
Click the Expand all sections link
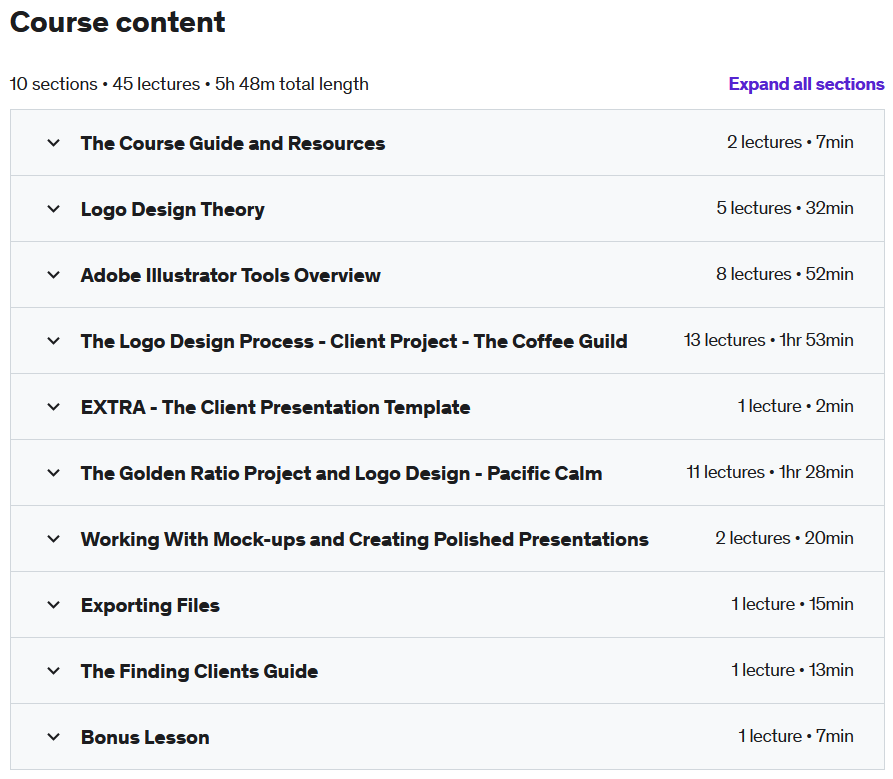point(806,84)
